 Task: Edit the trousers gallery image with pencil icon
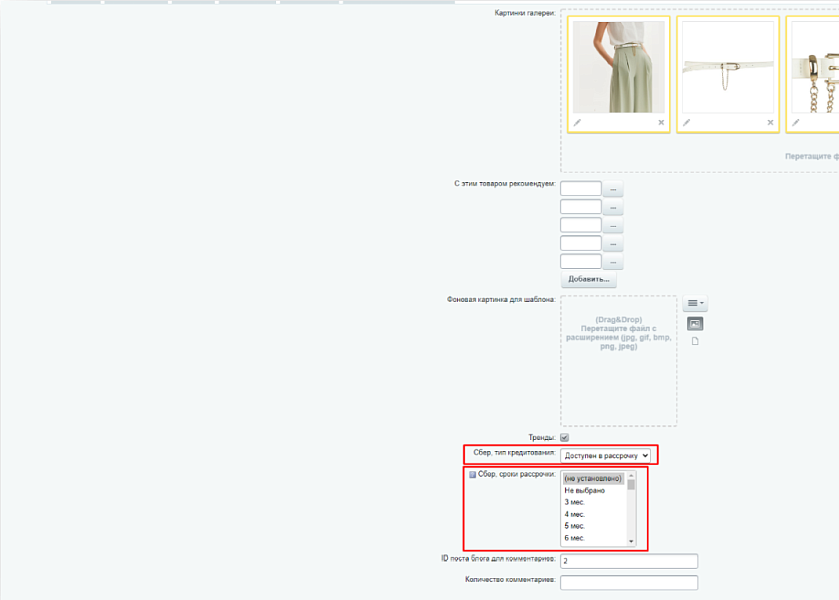[577, 123]
